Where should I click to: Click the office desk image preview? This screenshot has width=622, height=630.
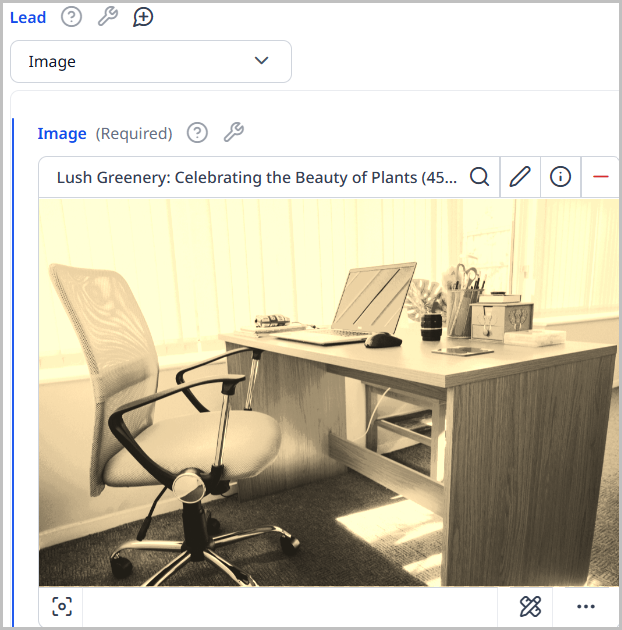click(x=329, y=393)
